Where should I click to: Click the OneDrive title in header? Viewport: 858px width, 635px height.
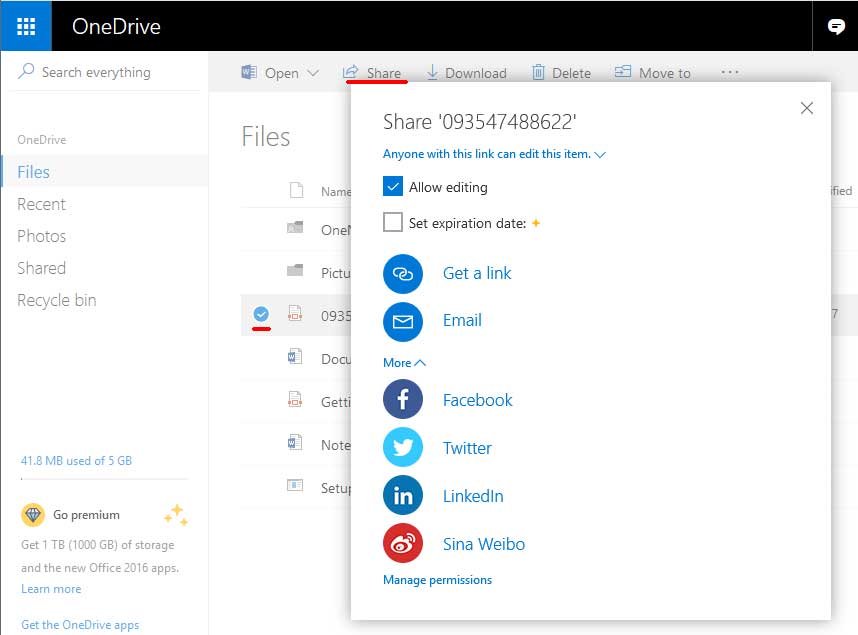tap(117, 26)
